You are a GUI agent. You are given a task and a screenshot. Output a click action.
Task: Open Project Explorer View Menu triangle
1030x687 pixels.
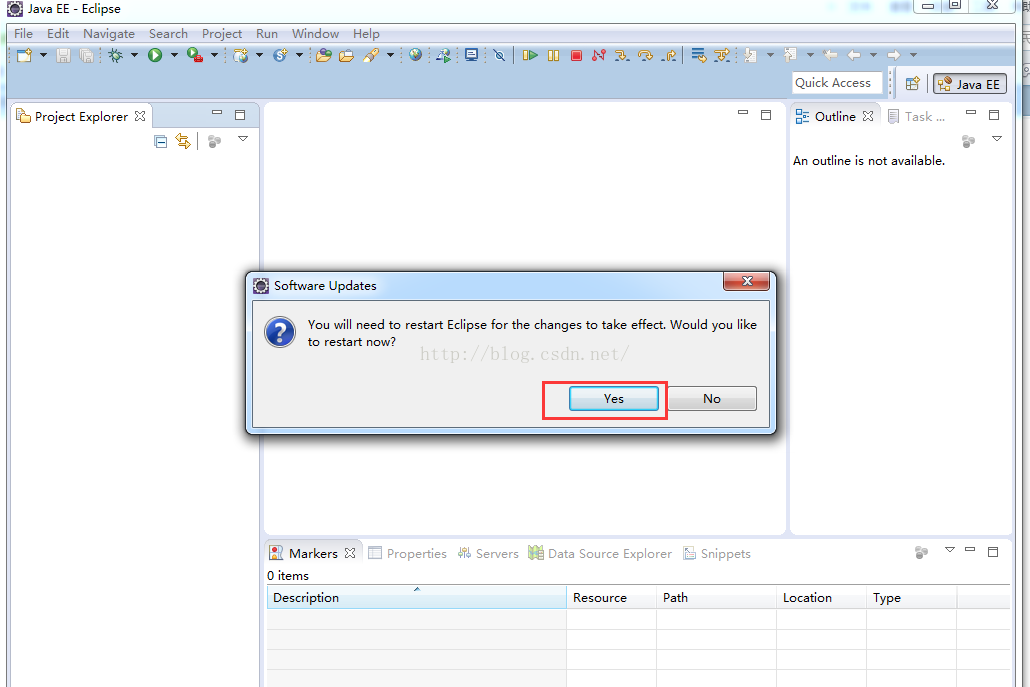click(x=242, y=139)
